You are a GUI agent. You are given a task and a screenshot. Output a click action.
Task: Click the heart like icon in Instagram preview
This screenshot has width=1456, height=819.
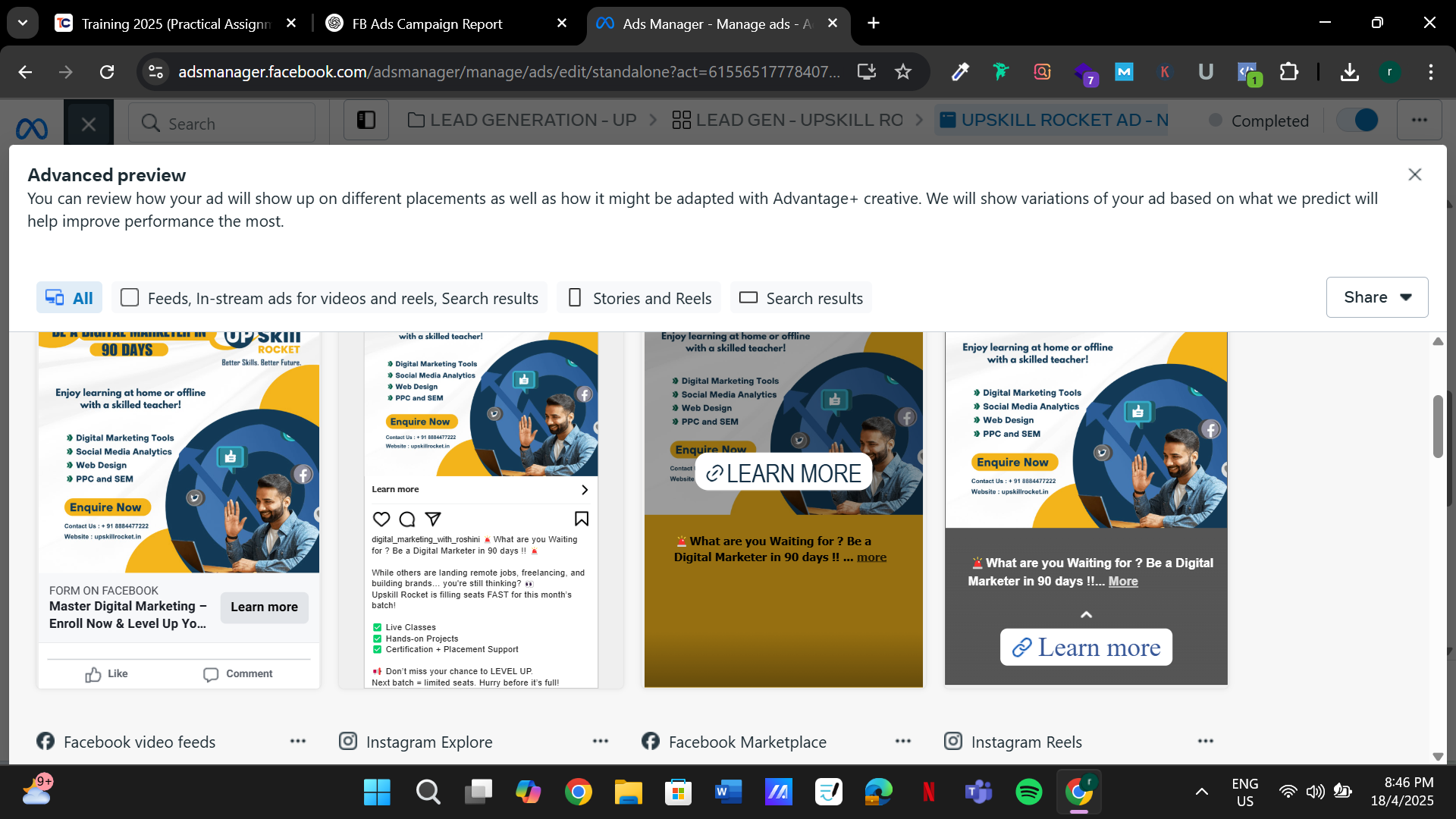(381, 519)
